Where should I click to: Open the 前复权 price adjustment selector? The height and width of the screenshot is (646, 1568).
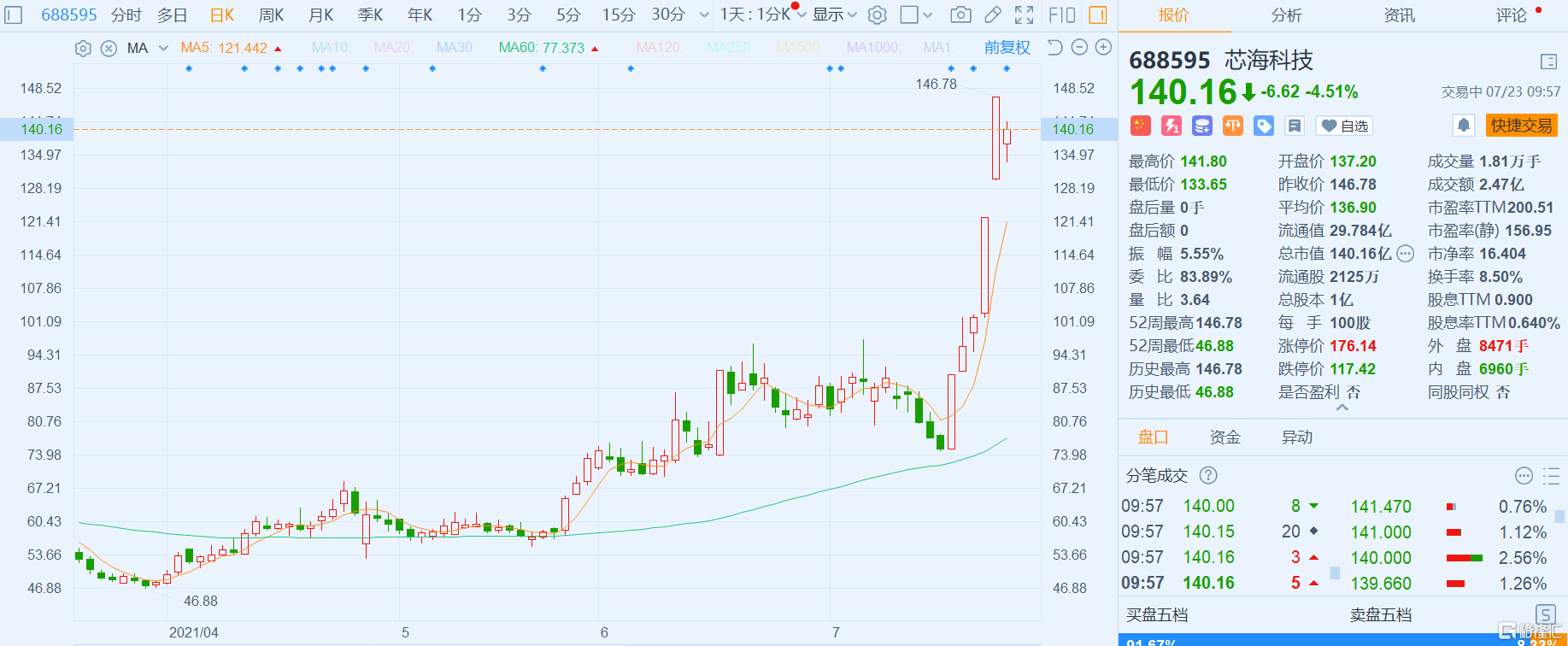1007,48
